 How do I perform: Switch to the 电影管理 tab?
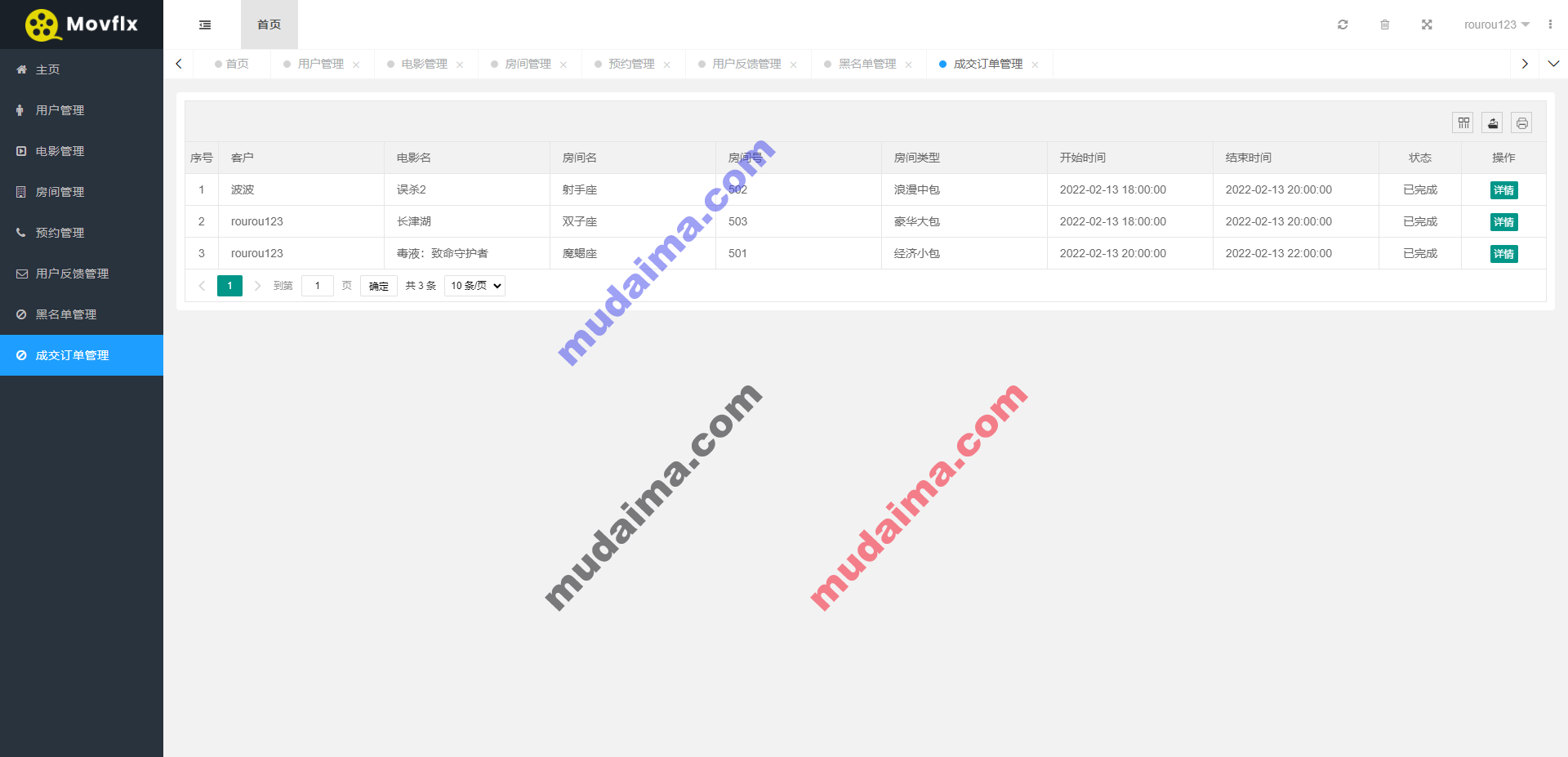click(x=424, y=64)
